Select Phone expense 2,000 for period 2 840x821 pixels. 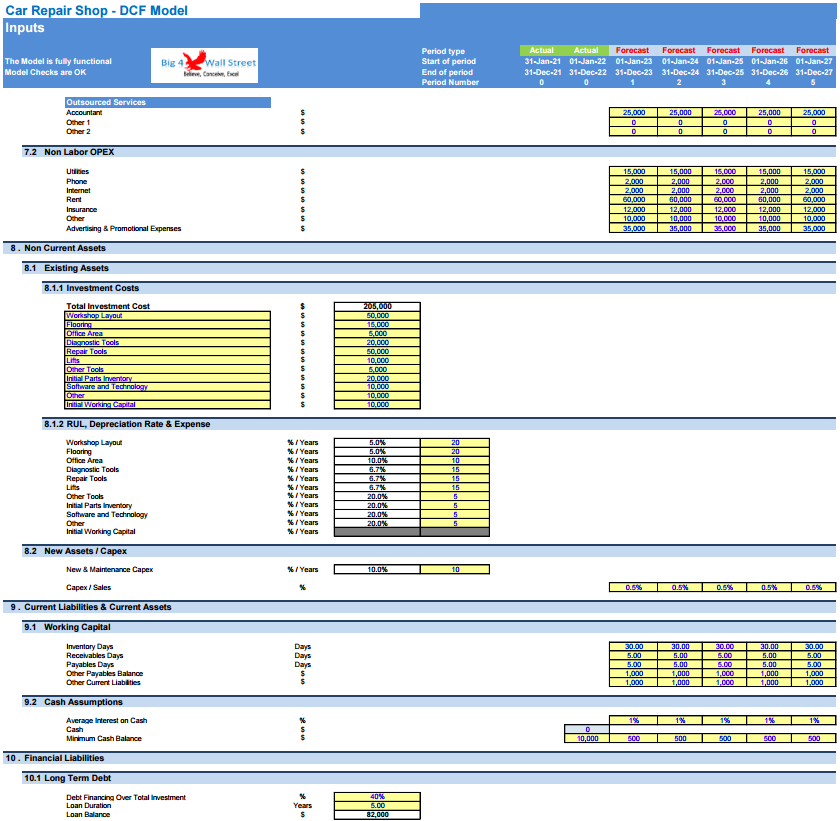[x=680, y=182]
